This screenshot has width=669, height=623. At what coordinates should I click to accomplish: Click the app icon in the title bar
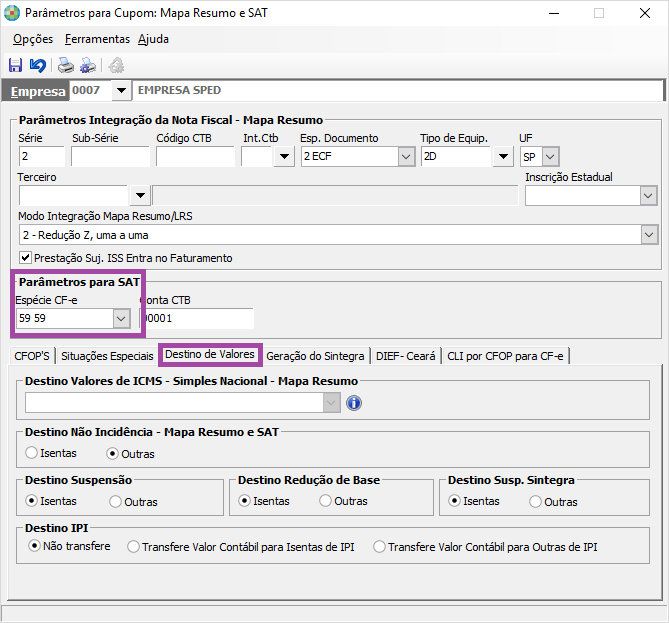12,13
